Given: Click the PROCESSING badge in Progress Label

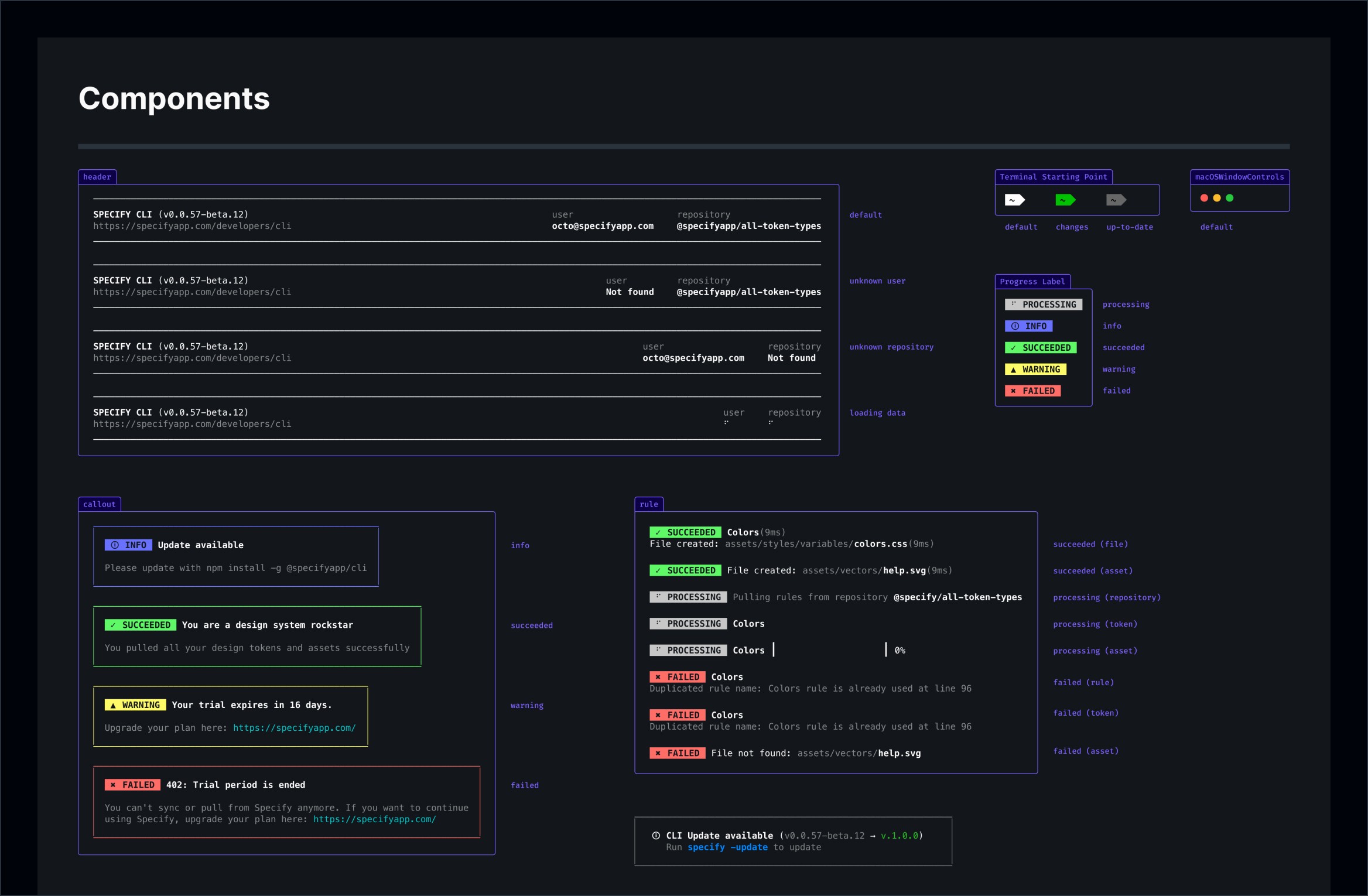Looking at the screenshot, I should coord(1044,305).
